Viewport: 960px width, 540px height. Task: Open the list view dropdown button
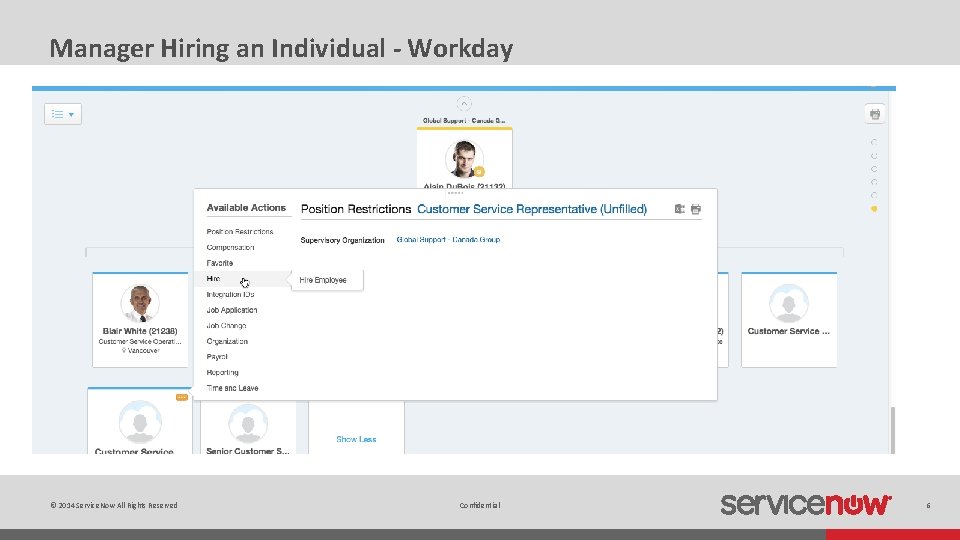[x=63, y=114]
